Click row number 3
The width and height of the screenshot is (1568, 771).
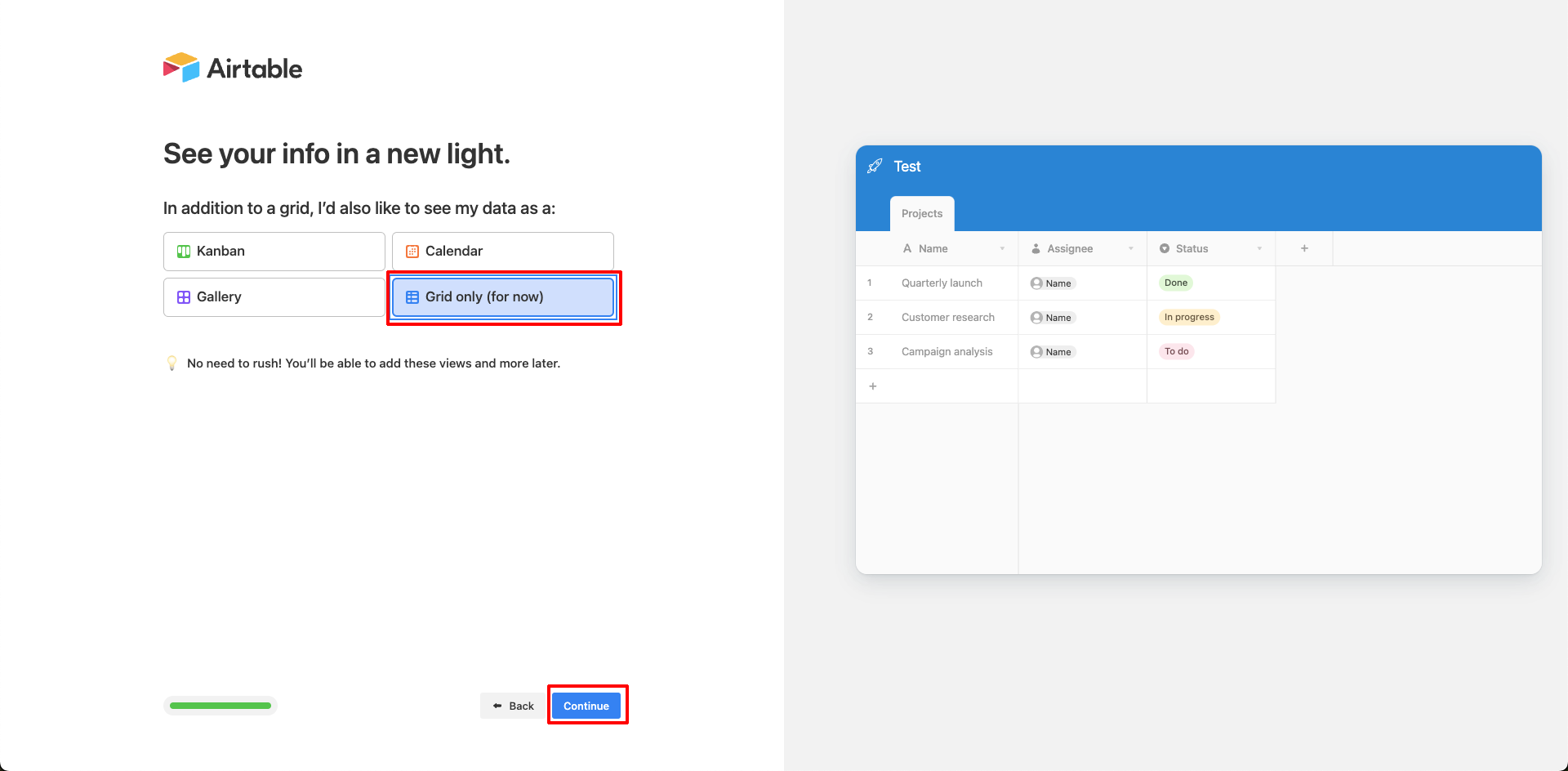870,351
